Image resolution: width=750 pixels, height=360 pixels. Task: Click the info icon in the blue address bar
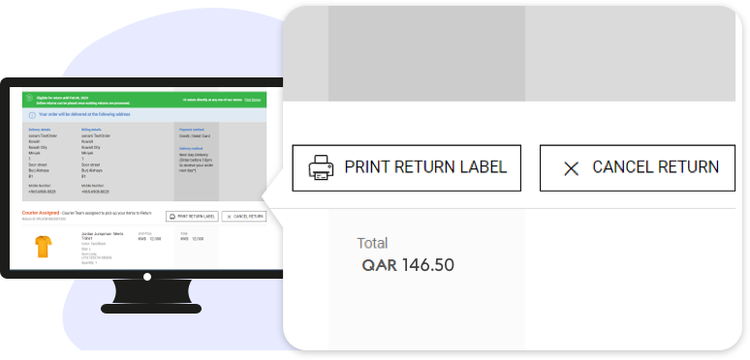pyautogui.click(x=32, y=115)
